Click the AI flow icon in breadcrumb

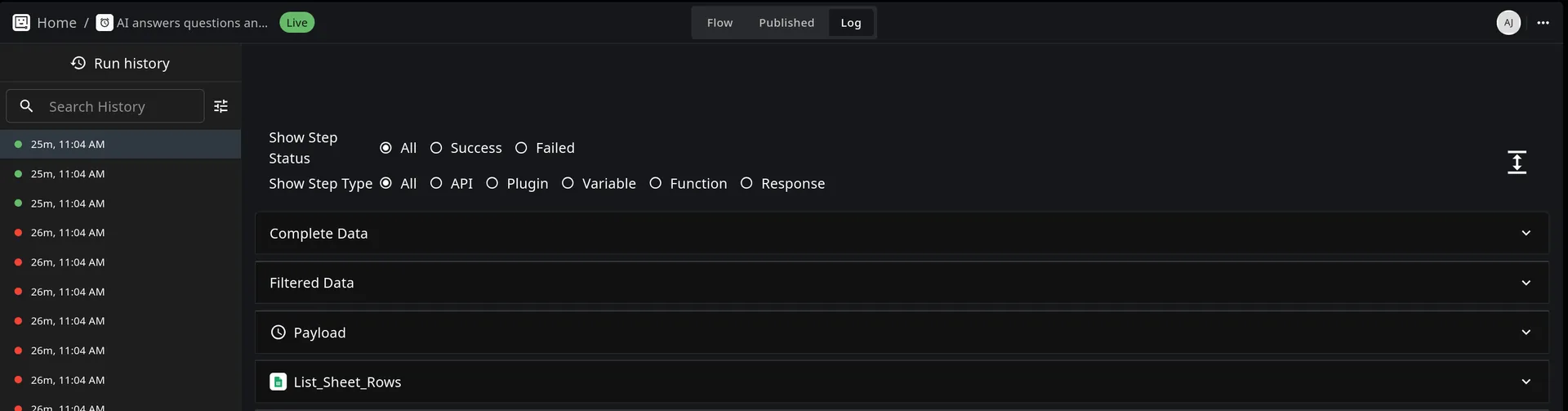[x=105, y=23]
